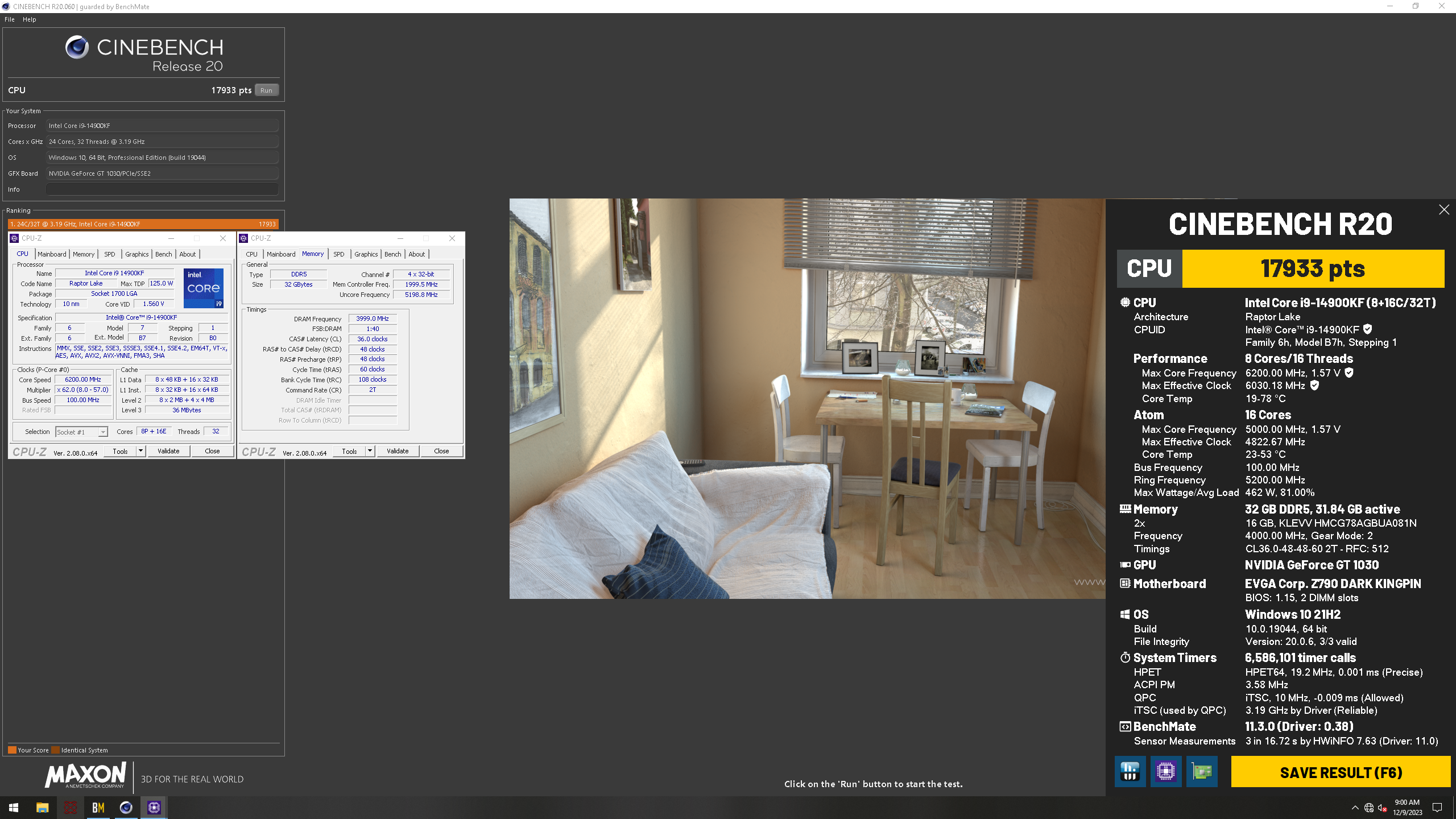This screenshot has width=1456, height=819.
Task: Select About tab in left CPU-Z window
Action: 188,254
